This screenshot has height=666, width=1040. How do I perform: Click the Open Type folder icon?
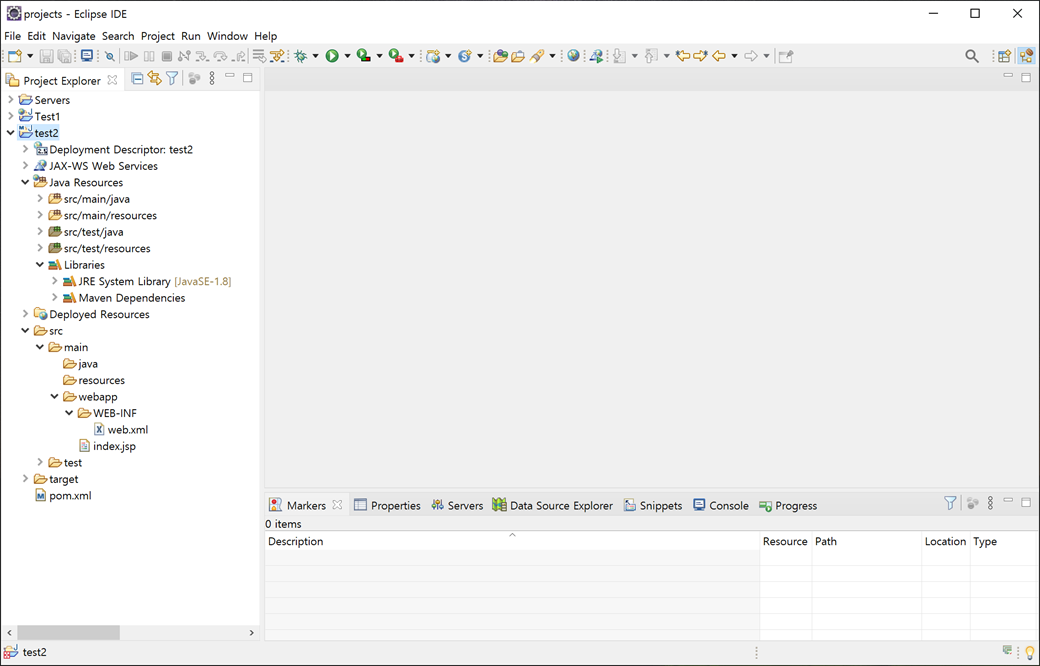click(x=500, y=56)
